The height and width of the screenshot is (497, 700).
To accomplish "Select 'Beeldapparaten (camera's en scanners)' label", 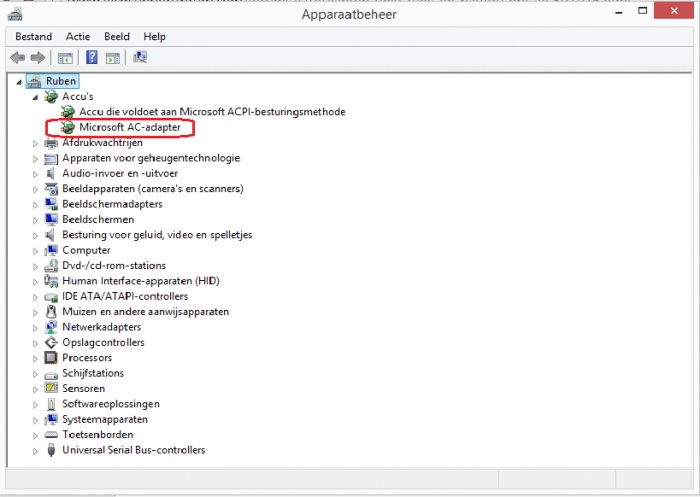I will pyautogui.click(x=153, y=189).
